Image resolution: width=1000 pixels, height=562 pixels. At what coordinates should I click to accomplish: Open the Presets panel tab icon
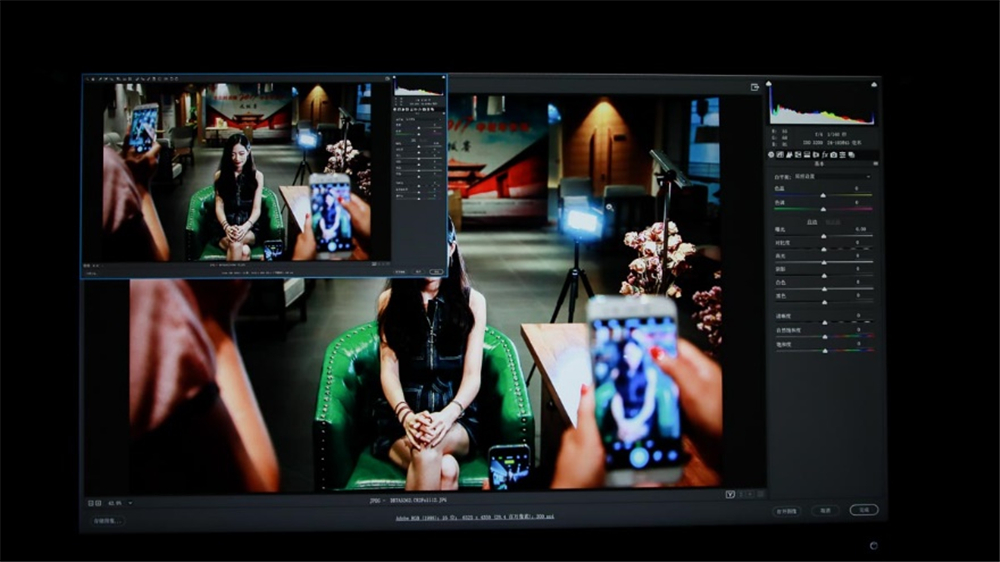pos(842,155)
